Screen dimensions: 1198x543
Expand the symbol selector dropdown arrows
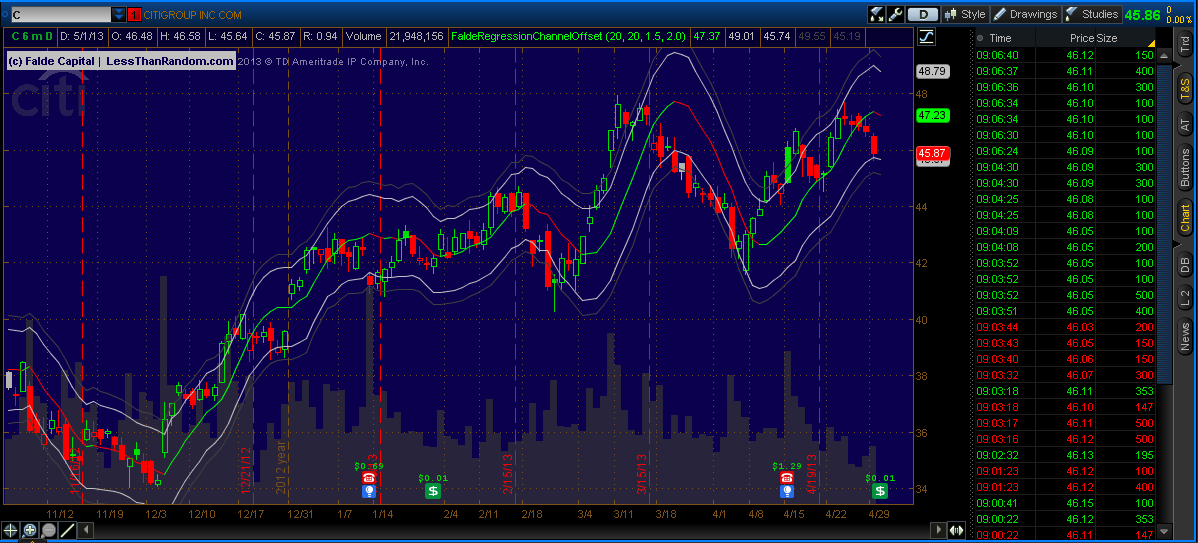(x=118, y=14)
